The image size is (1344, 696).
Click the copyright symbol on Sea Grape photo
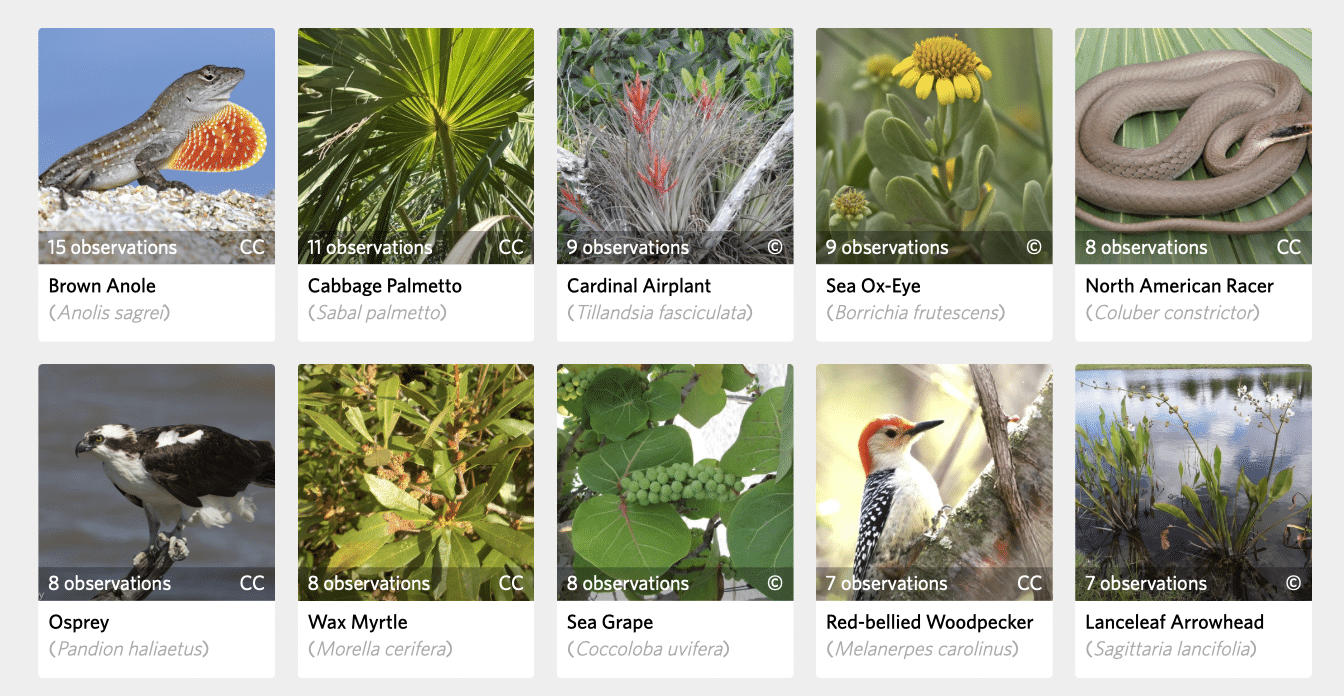pyautogui.click(x=775, y=583)
